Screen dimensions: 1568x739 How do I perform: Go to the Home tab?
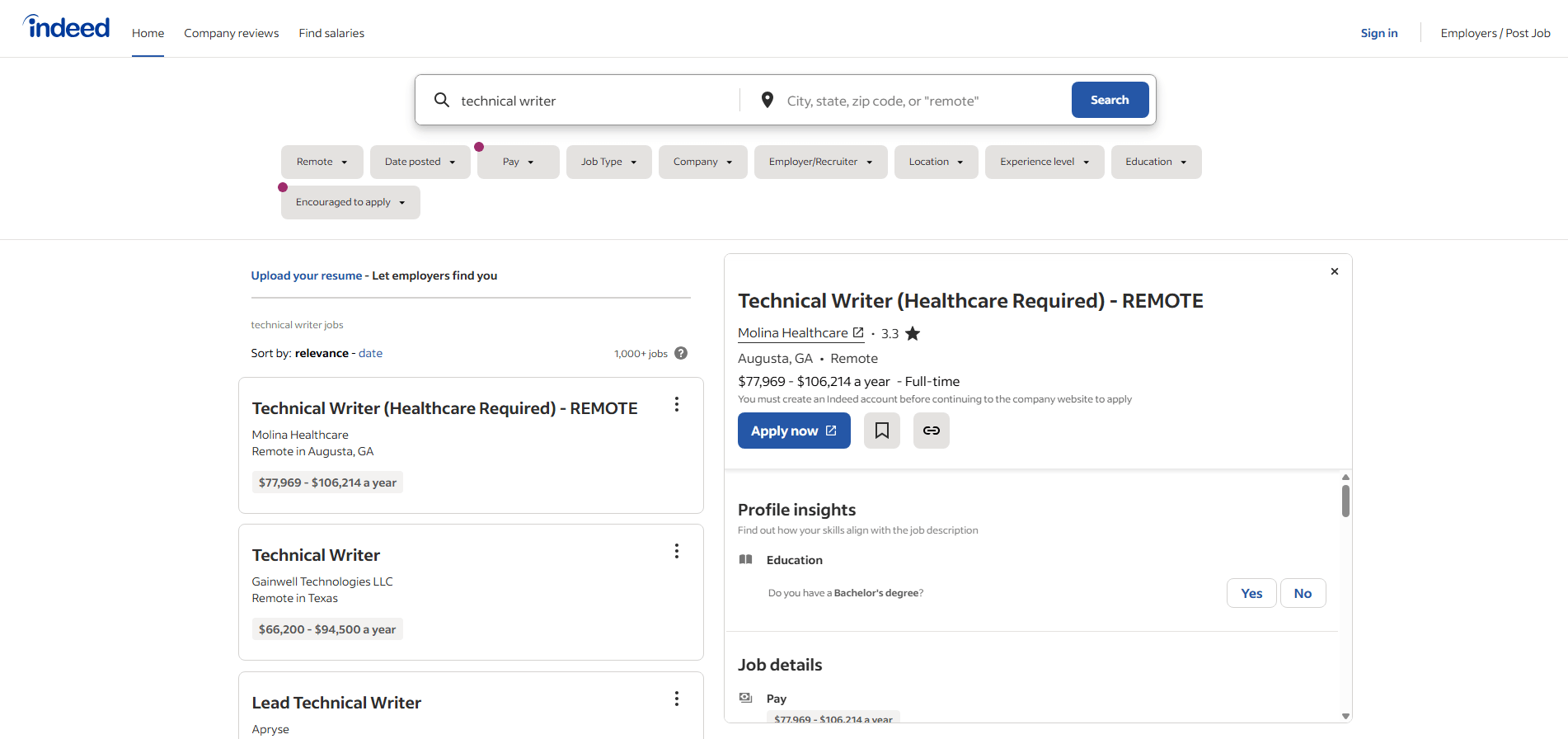[x=148, y=33]
